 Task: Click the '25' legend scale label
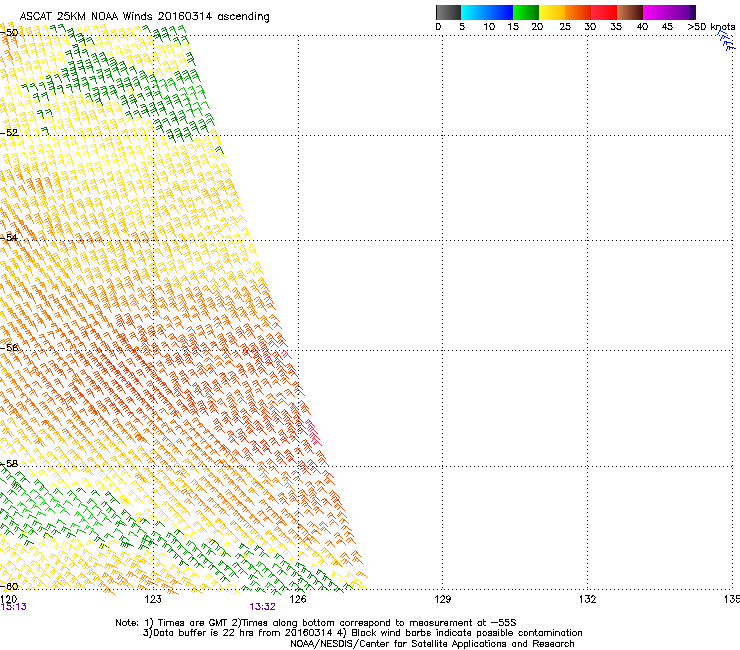pos(565,27)
